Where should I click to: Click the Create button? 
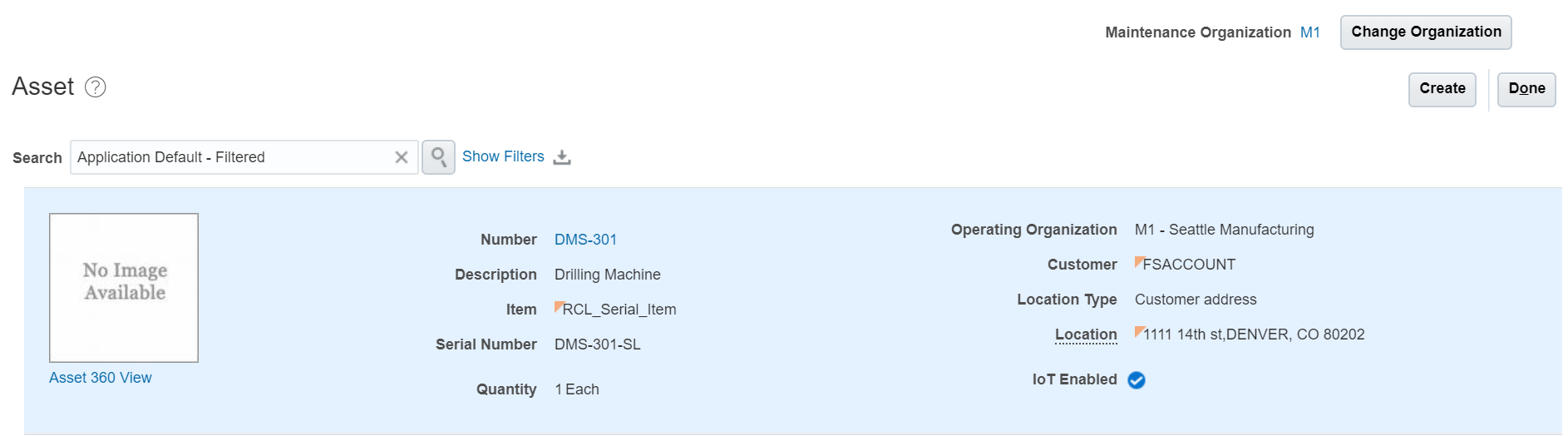[x=1442, y=89]
